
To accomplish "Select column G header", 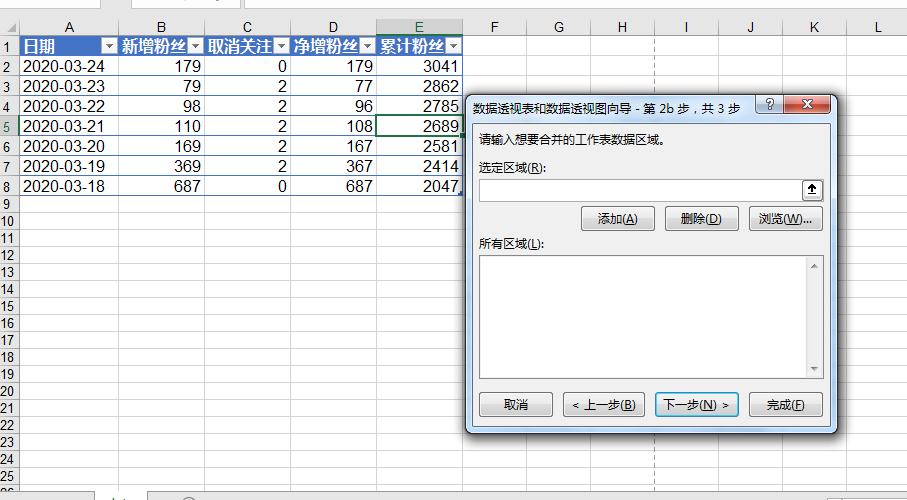I will (x=559, y=27).
